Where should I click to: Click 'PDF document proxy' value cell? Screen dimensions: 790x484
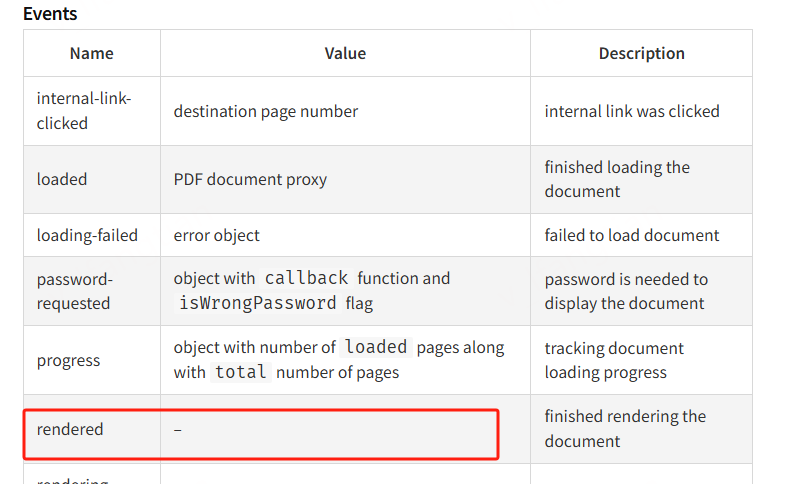[x=345, y=179]
